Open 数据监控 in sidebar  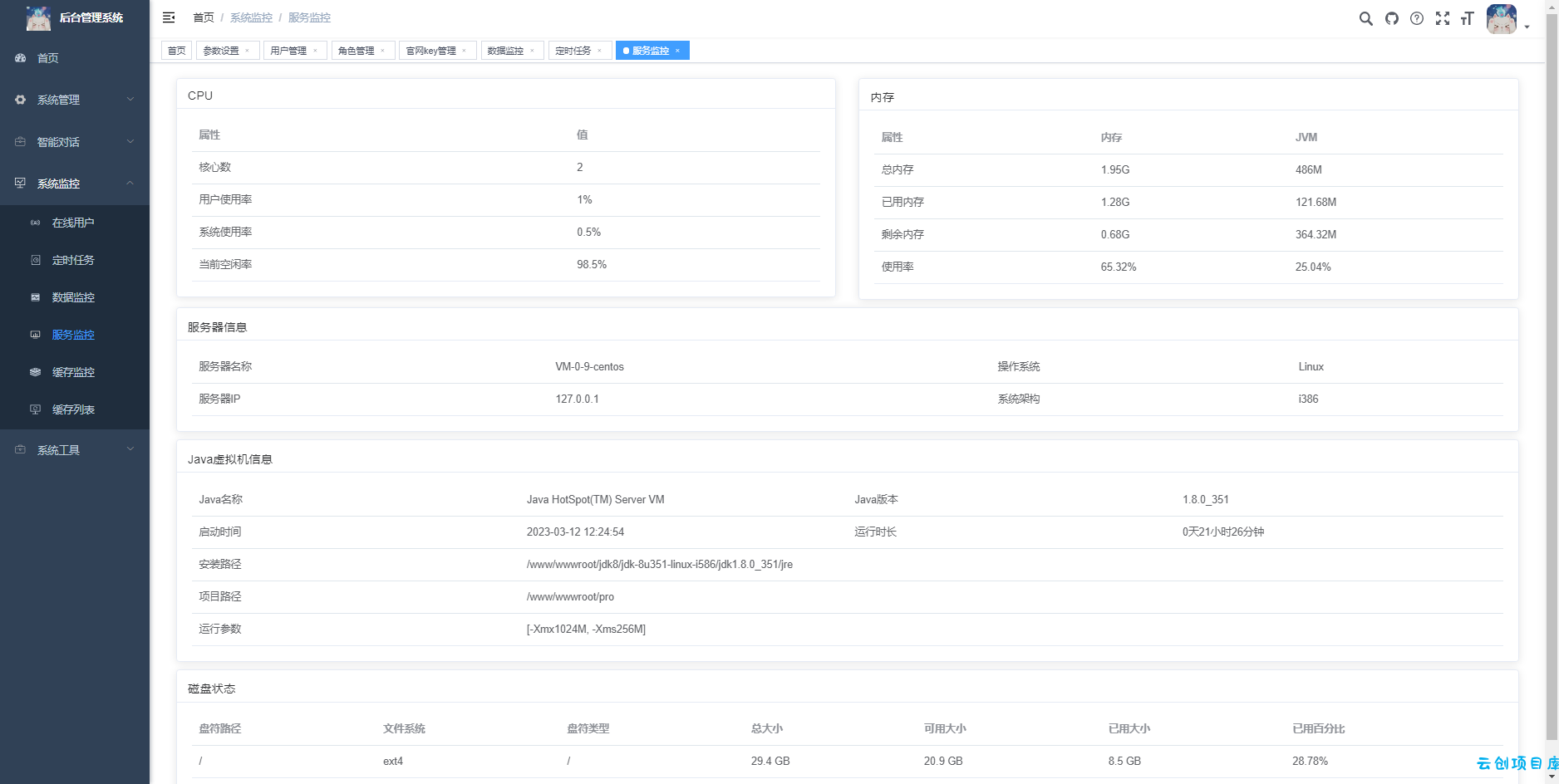(x=73, y=297)
